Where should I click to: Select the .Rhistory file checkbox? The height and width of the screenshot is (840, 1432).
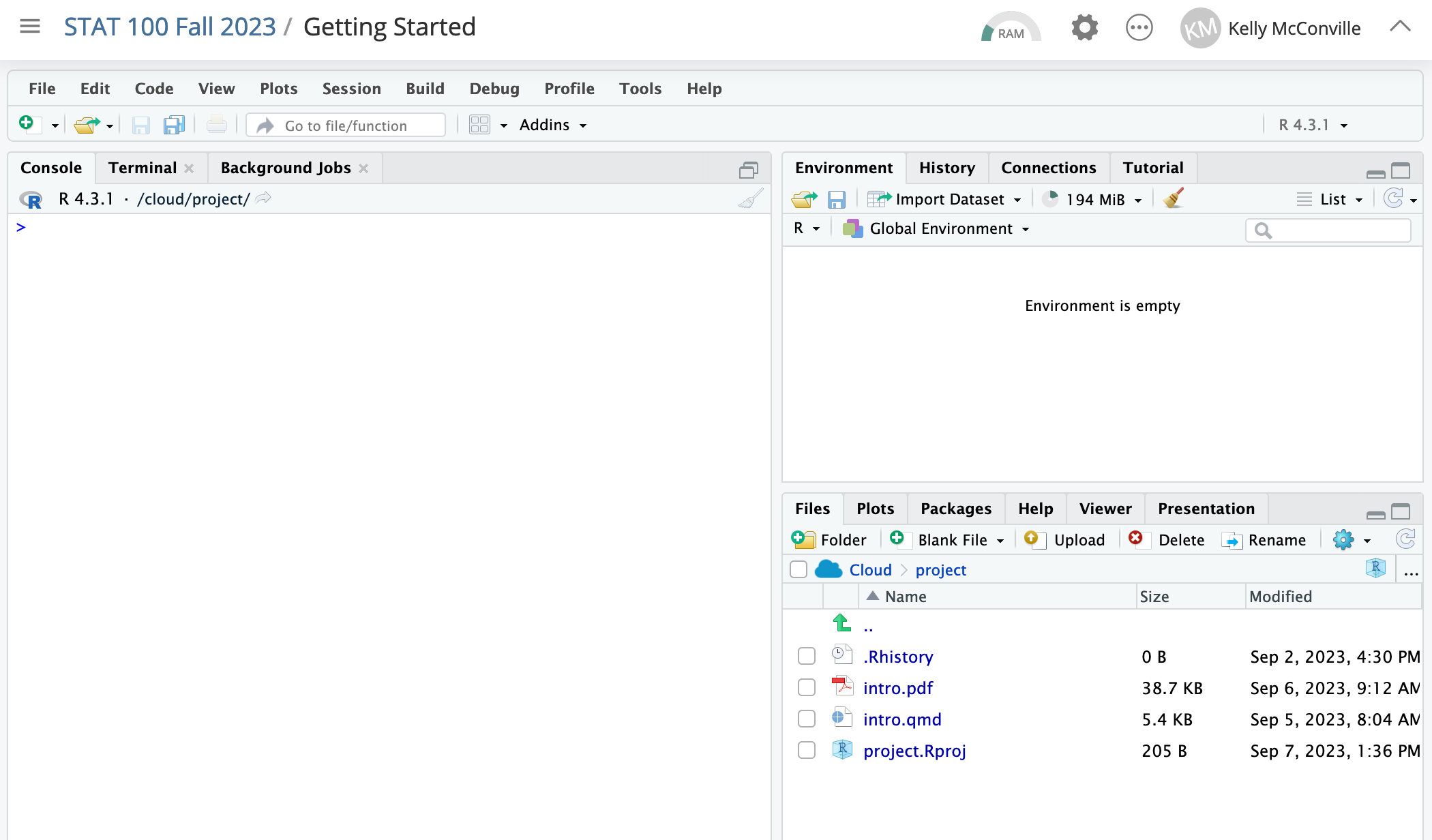[806, 655]
